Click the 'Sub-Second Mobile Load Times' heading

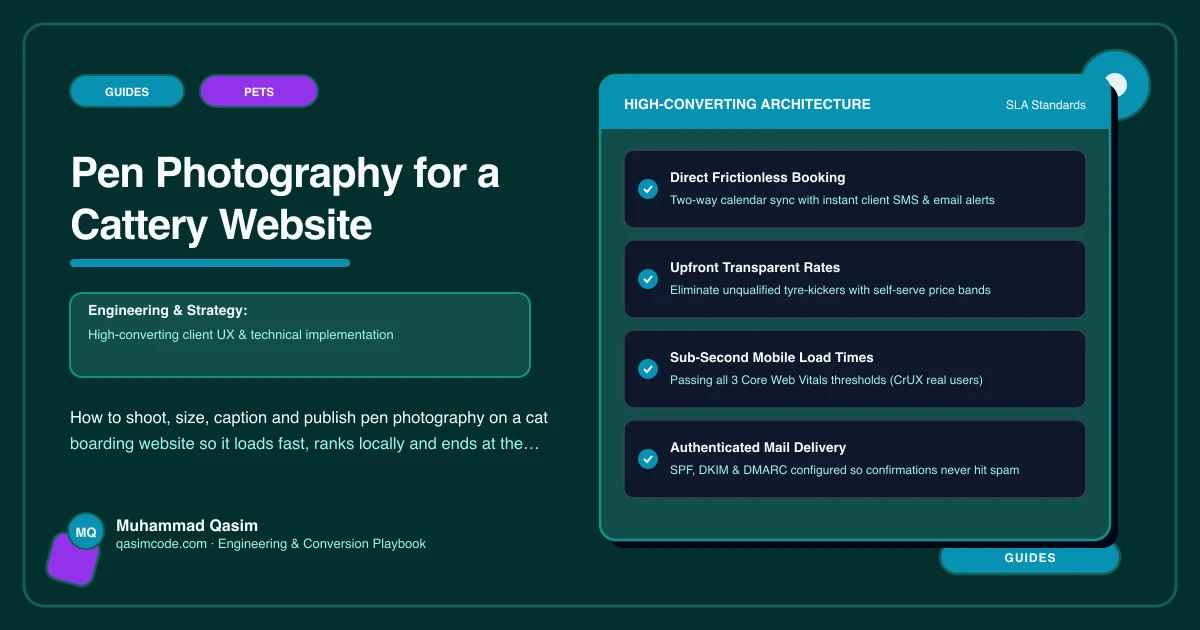(772, 357)
